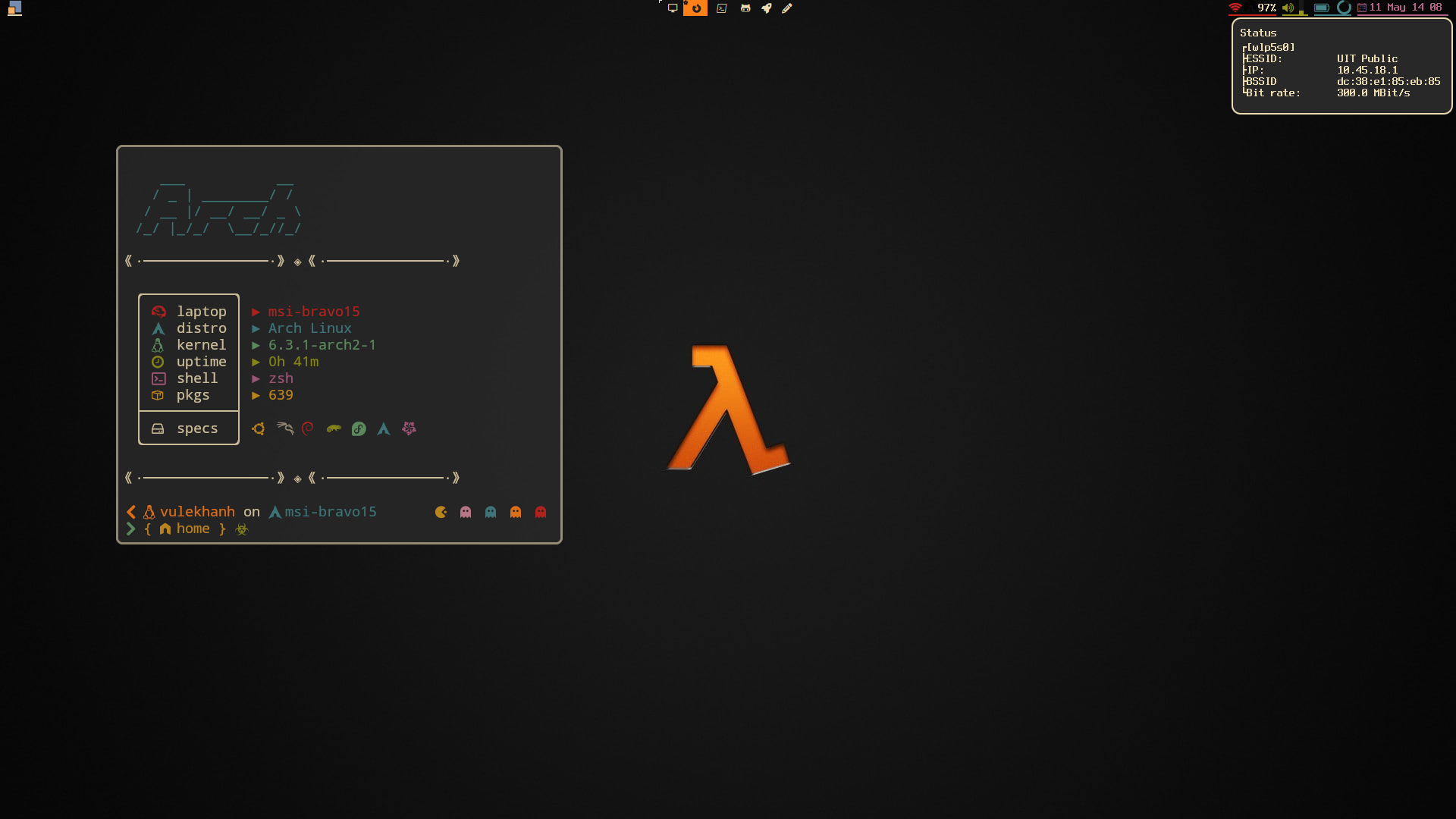
Task: Expand the left prompt chevron before vulekhanh
Action: (x=130, y=511)
